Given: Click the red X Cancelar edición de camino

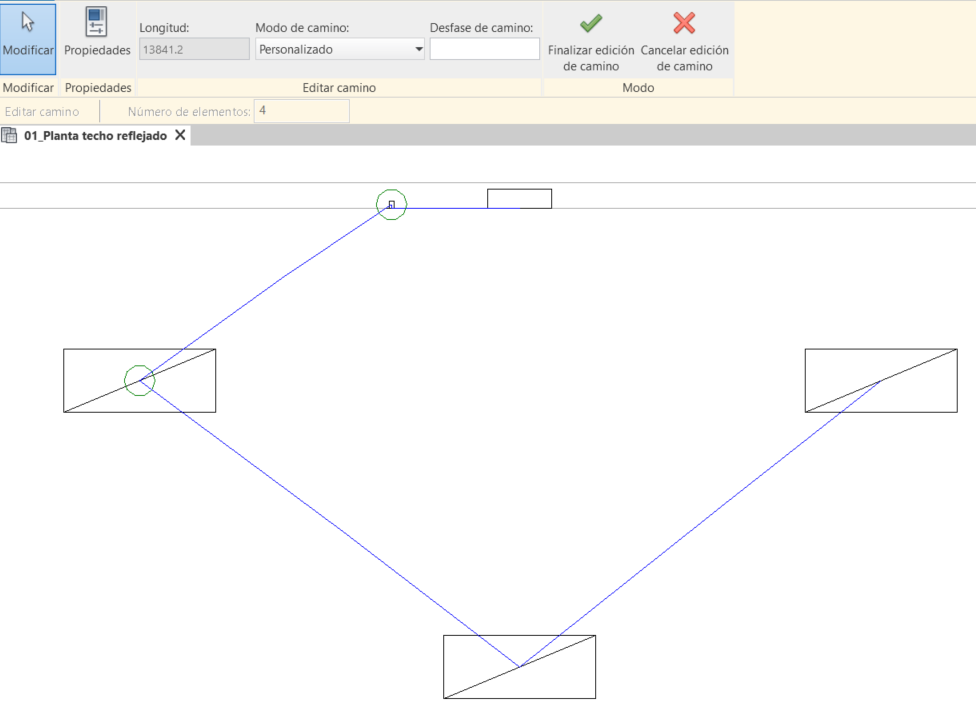Looking at the screenshot, I should pyautogui.click(x=684, y=41).
